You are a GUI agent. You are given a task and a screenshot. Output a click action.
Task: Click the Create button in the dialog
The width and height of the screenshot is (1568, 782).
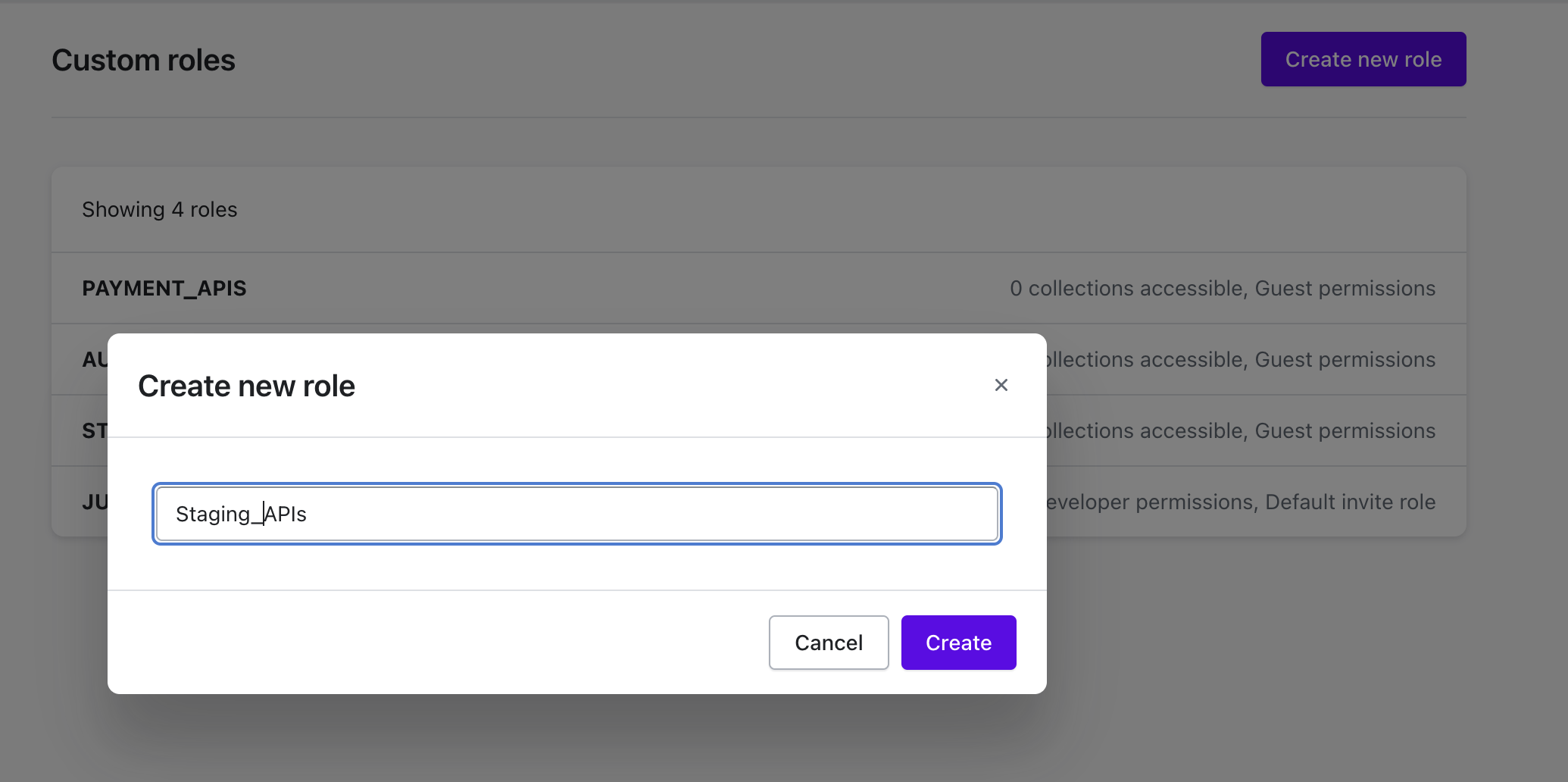coord(958,643)
